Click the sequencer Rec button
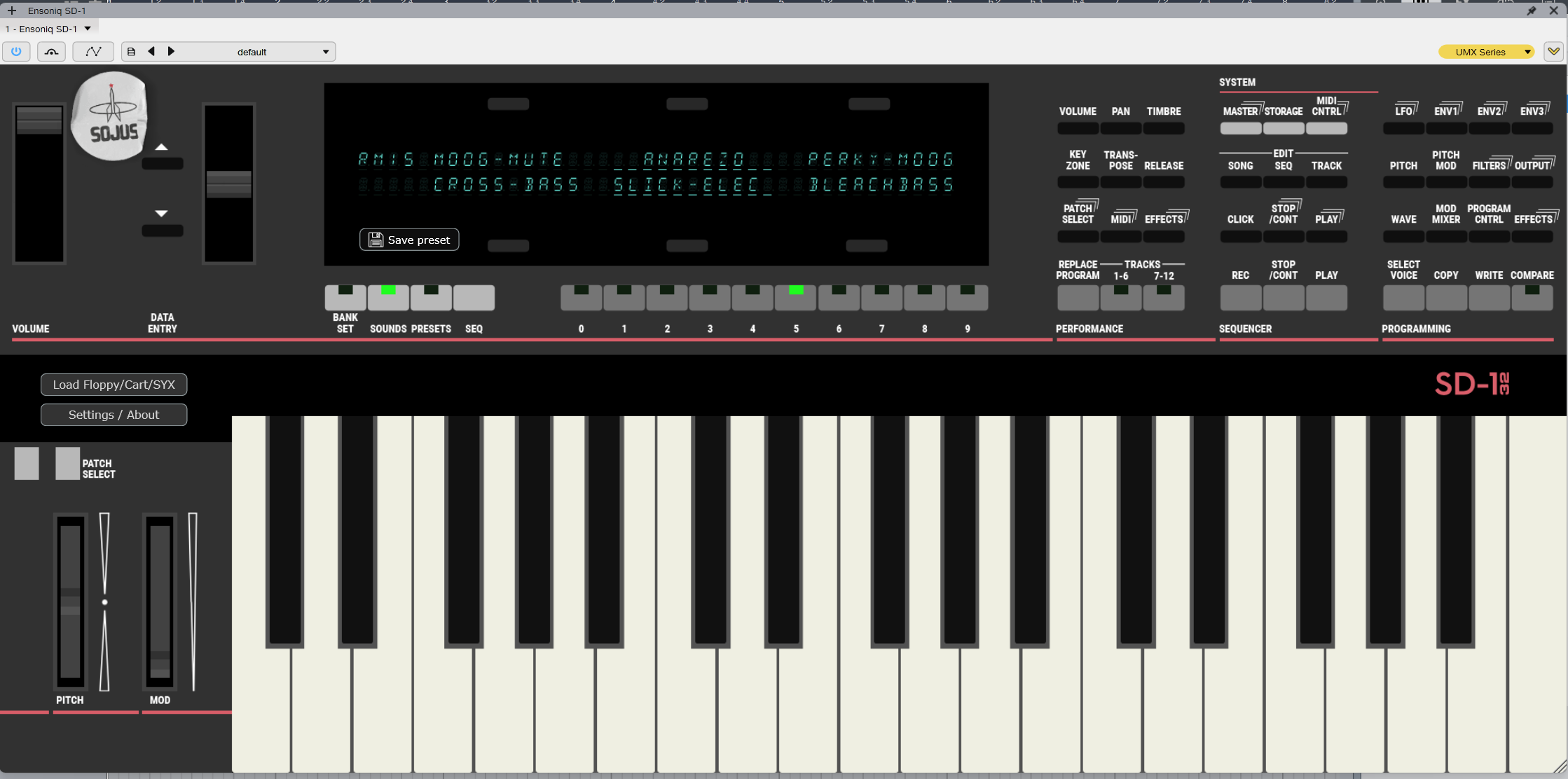Screen dimensions: 1568x779 (1241, 298)
